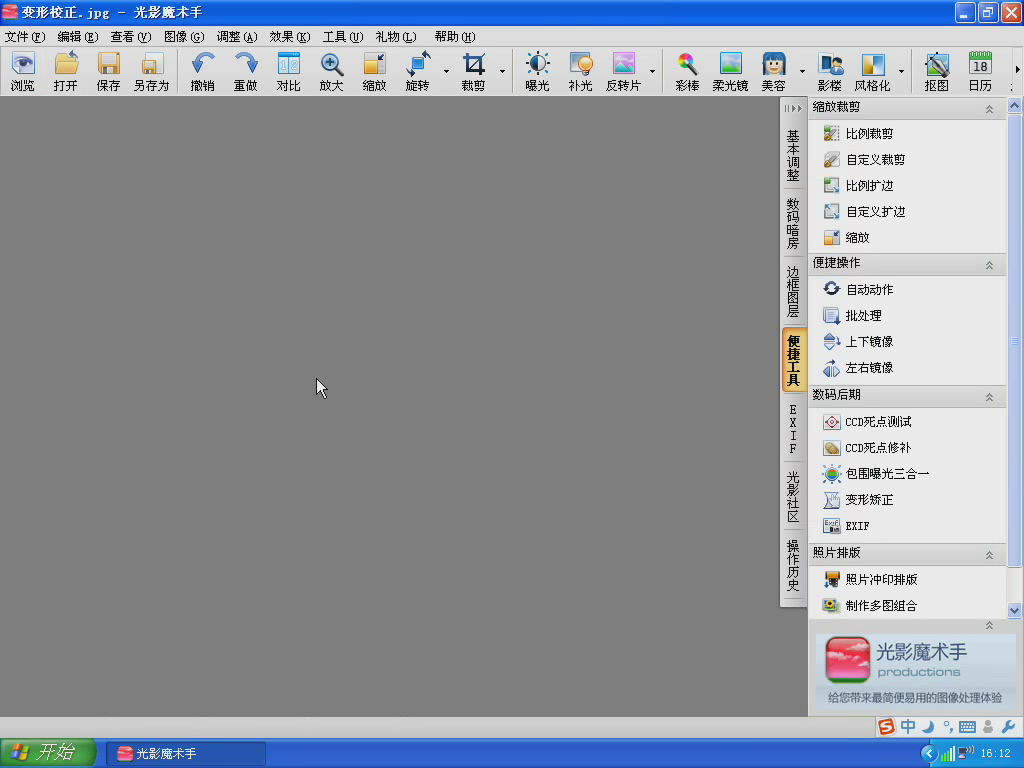Click the 影楼 (Studio) effect icon
Image resolution: width=1024 pixels, height=768 pixels.
pos(830,71)
